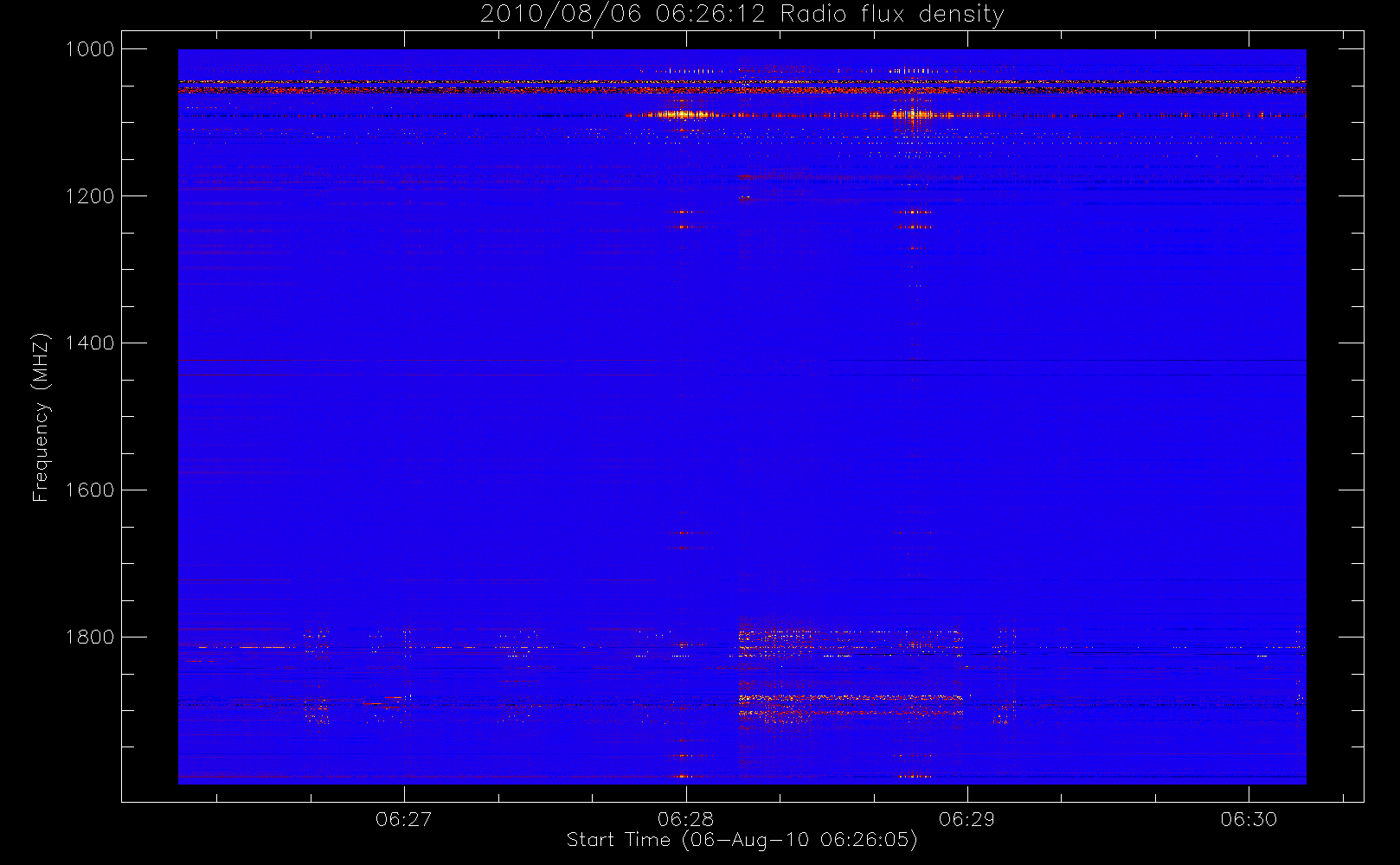Click the 1200 frequency tick label
The width and height of the screenshot is (1400, 865).
pos(90,196)
